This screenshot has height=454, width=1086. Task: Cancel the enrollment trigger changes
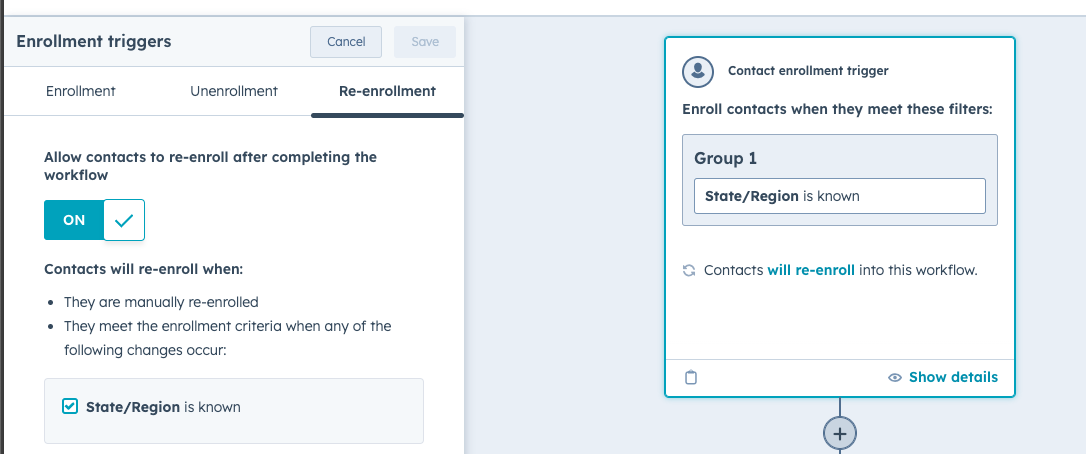tap(346, 42)
